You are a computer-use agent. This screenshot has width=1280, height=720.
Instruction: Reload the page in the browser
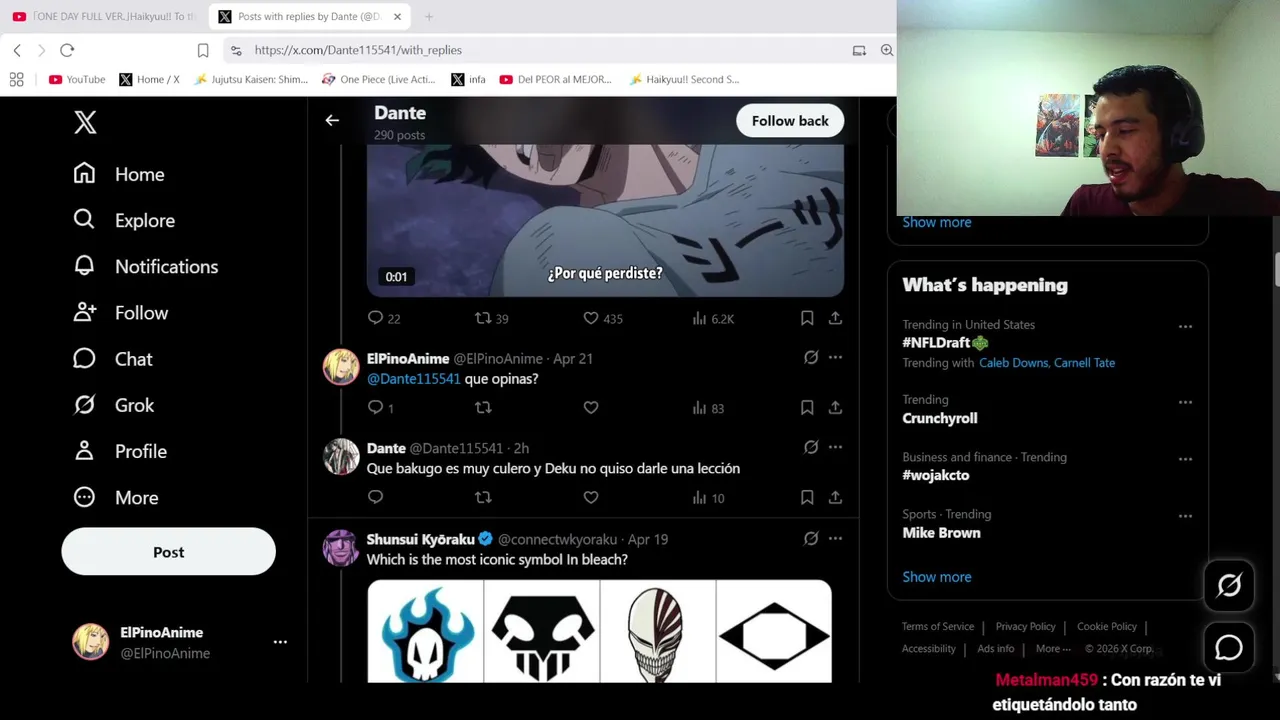point(67,50)
